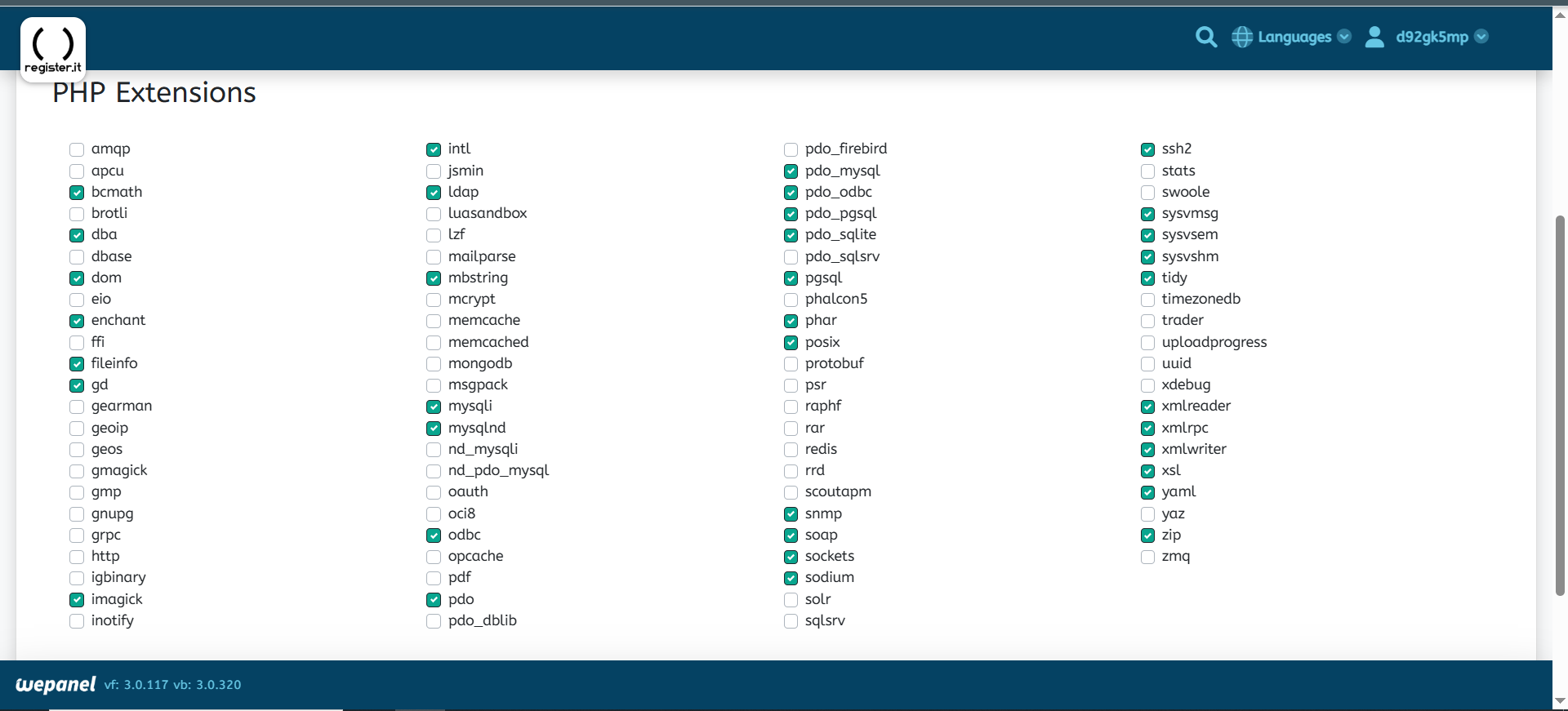This screenshot has height=711, width=1568.
Task: Check the nd_pdo_mysql extension
Action: coord(434,471)
